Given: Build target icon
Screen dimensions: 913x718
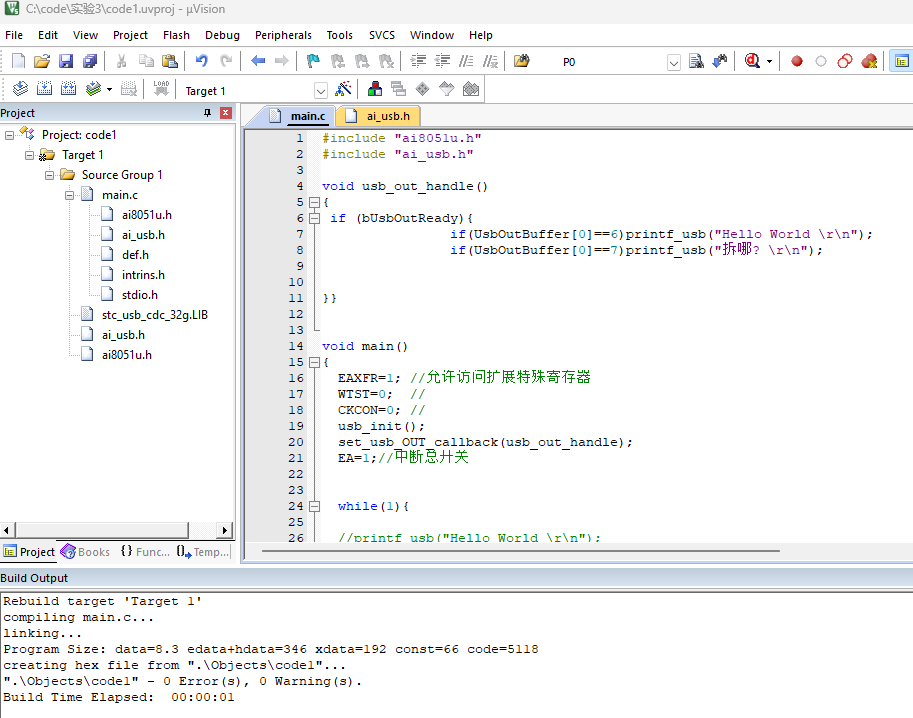Looking at the screenshot, I should click(x=44, y=89).
